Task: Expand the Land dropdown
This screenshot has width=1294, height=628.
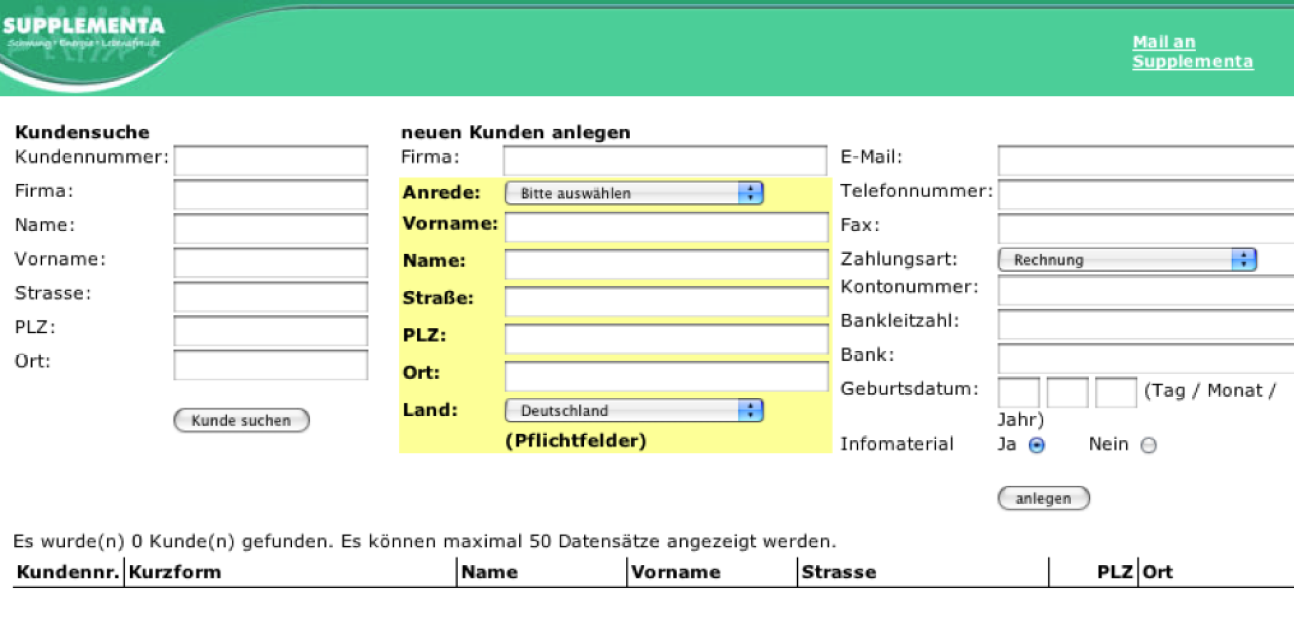Action: tap(634, 410)
